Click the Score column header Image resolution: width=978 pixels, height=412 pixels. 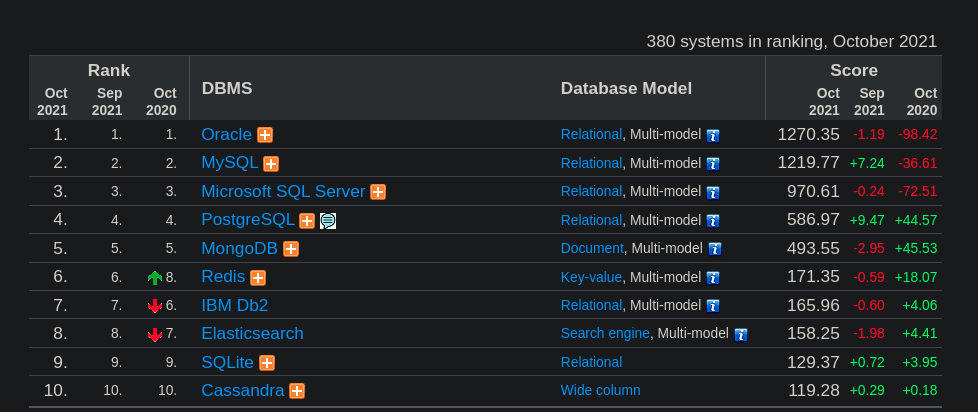pyautogui.click(x=854, y=70)
